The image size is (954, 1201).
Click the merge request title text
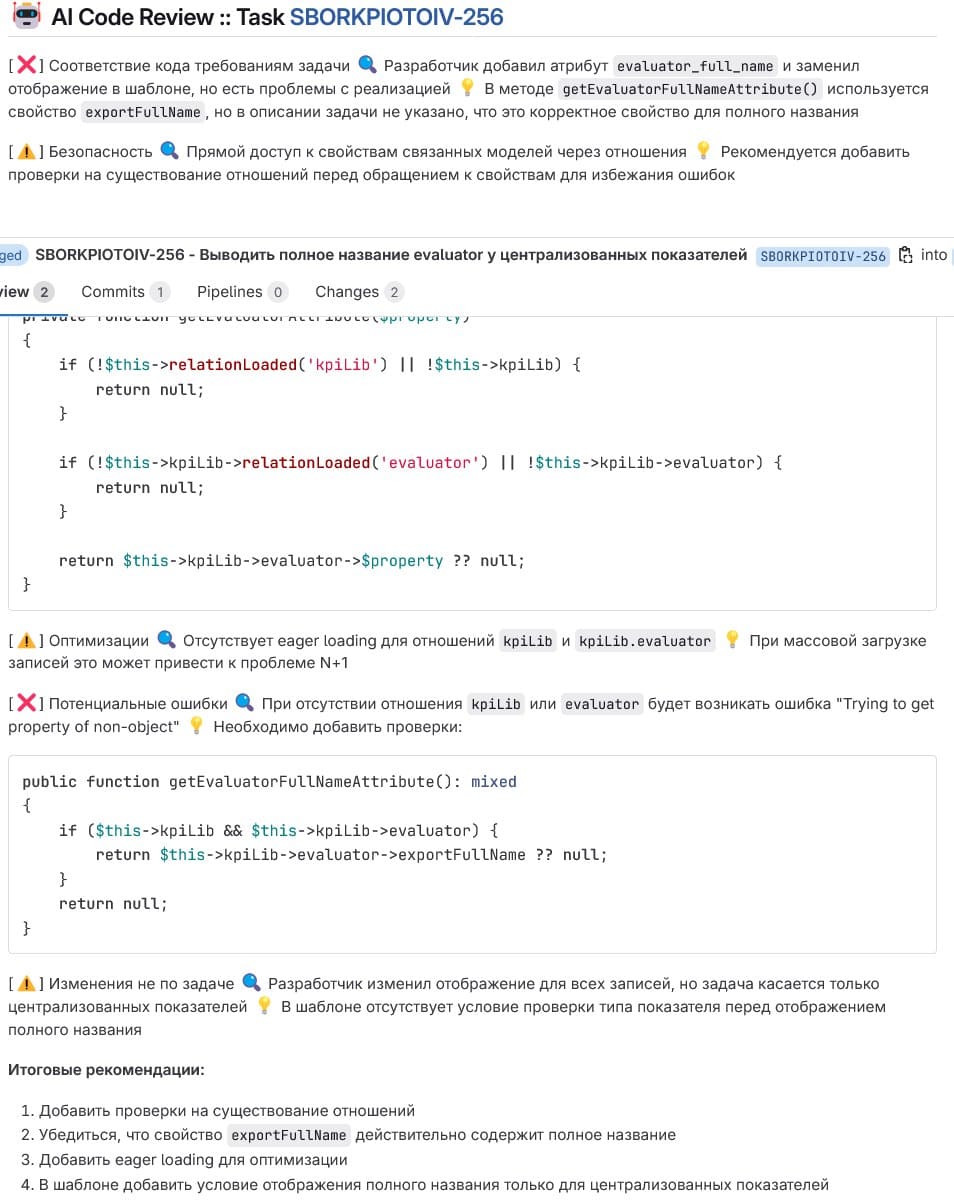pos(390,255)
